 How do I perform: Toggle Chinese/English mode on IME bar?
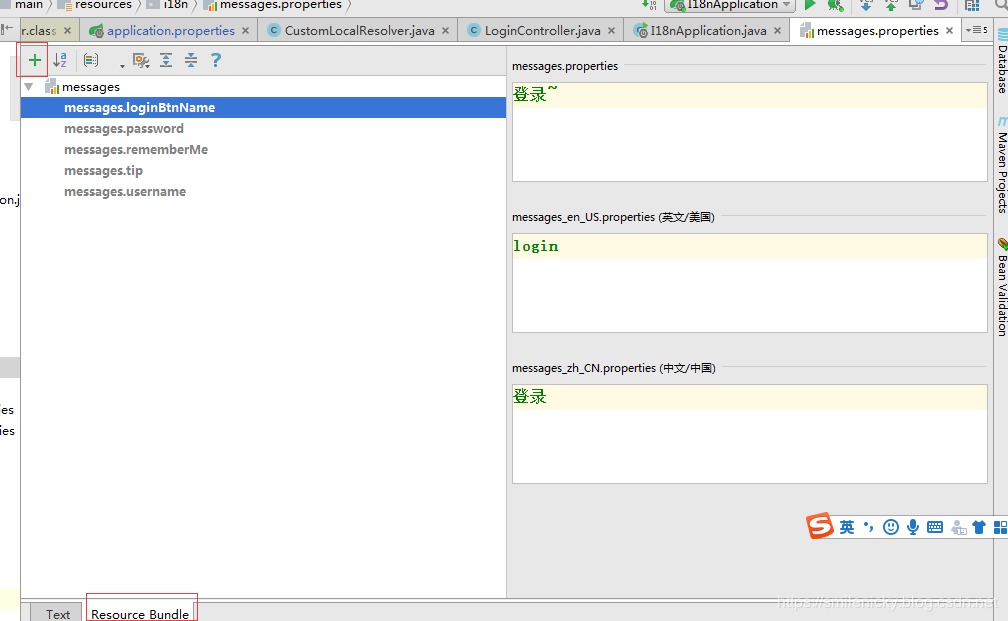click(847, 527)
